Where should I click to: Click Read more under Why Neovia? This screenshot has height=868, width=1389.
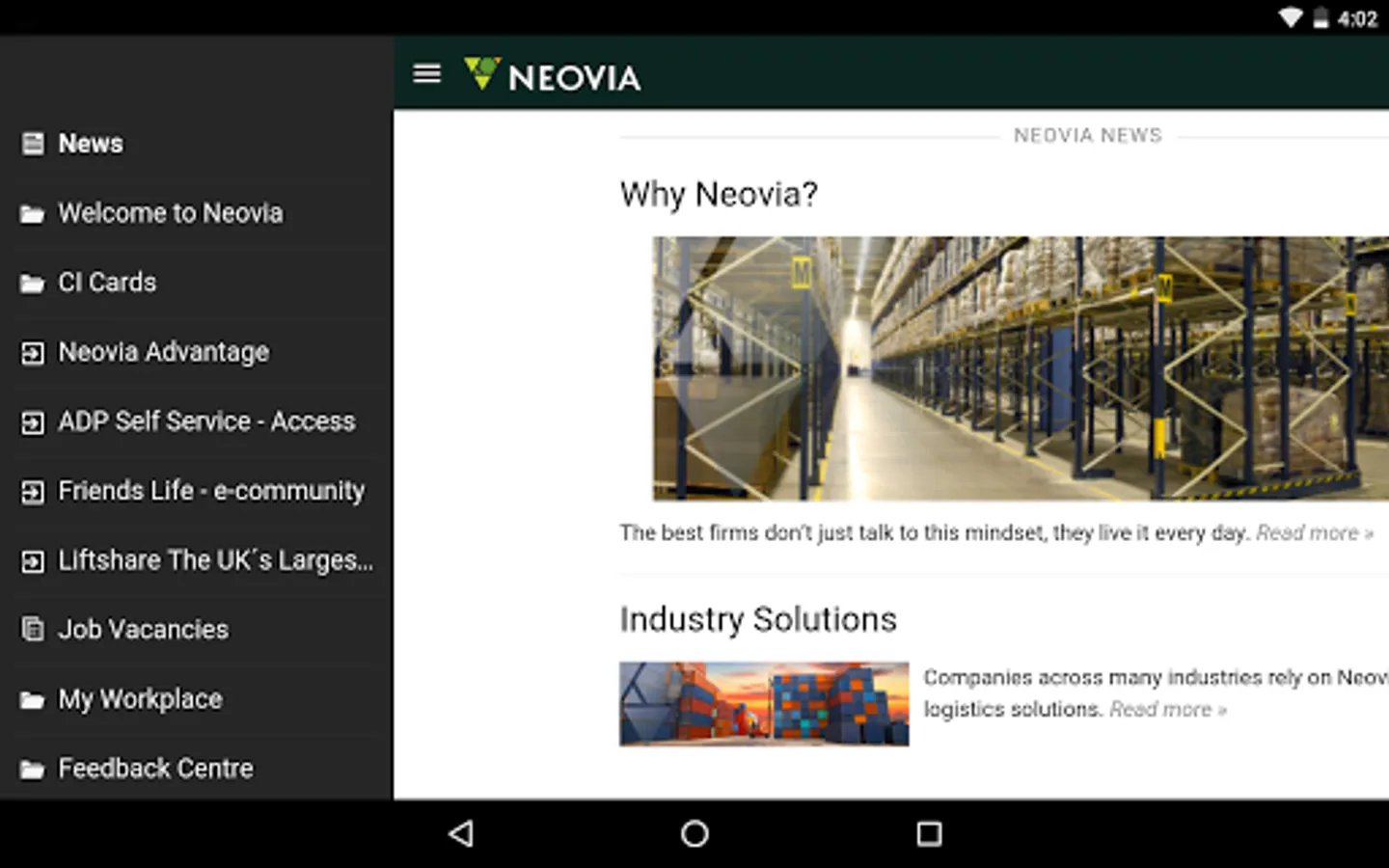pos(1315,532)
